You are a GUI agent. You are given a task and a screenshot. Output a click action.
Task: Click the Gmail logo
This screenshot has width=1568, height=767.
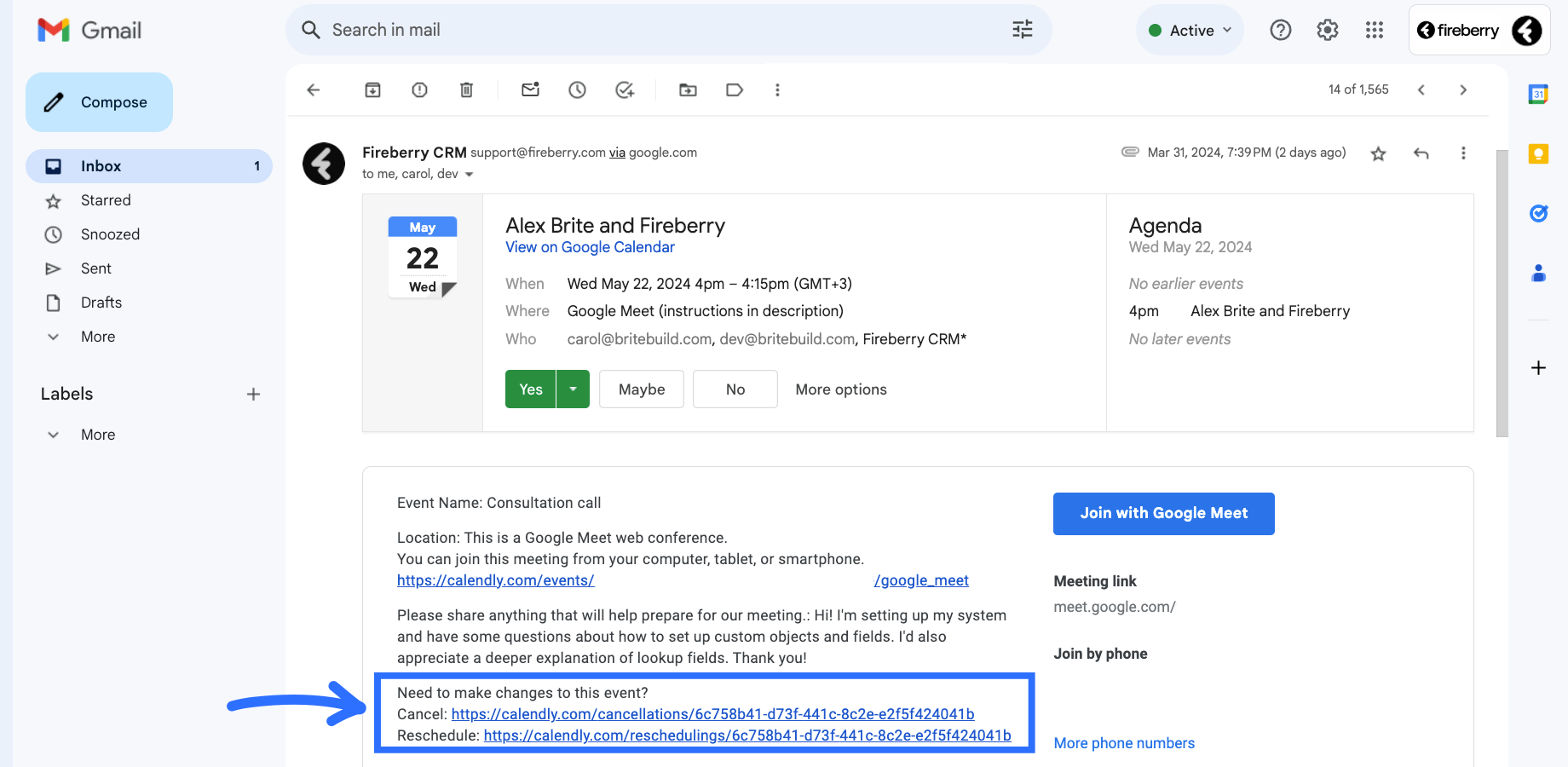coord(89,31)
